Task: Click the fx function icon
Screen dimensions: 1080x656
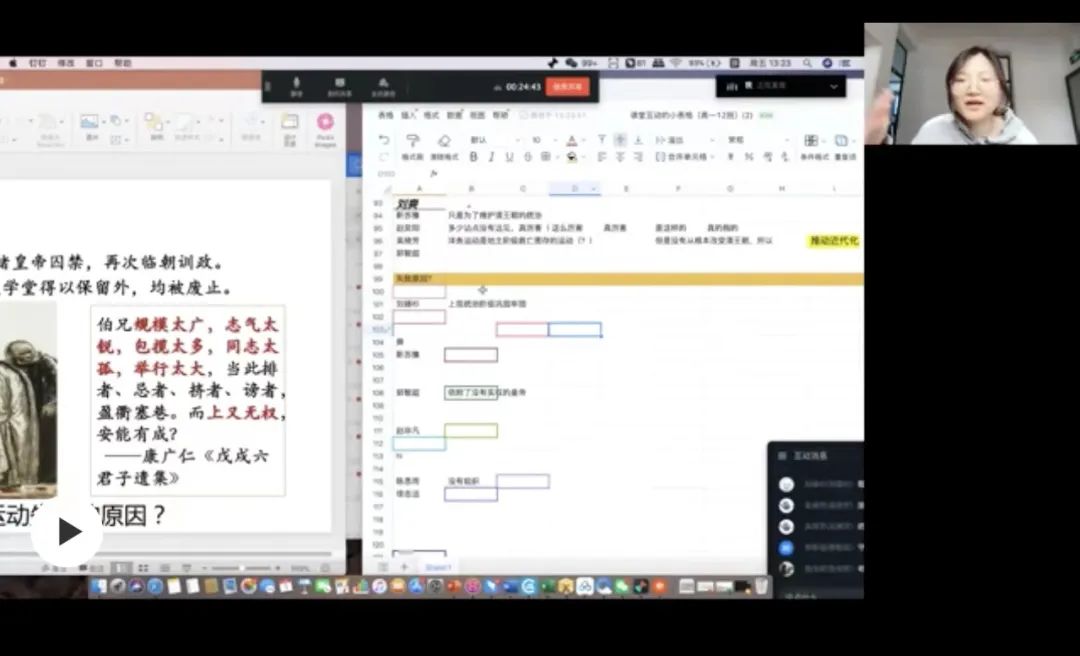Action: [433, 174]
